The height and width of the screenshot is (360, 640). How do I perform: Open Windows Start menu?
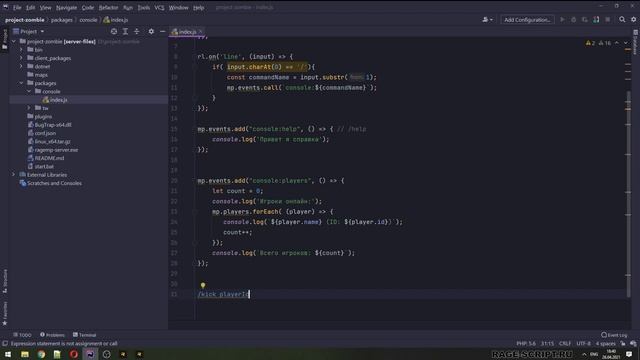coord(8,354)
